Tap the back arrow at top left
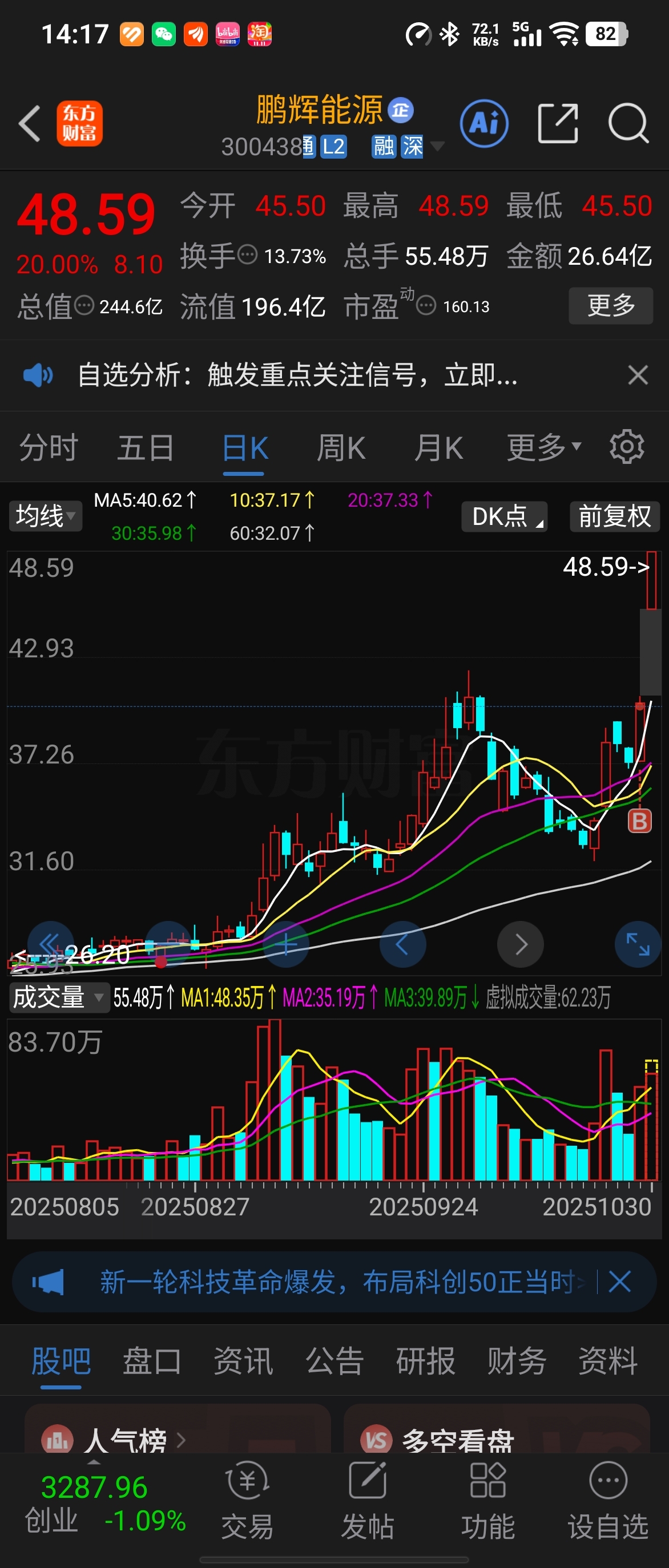The height and width of the screenshot is (1568, 669). (29, 124)
